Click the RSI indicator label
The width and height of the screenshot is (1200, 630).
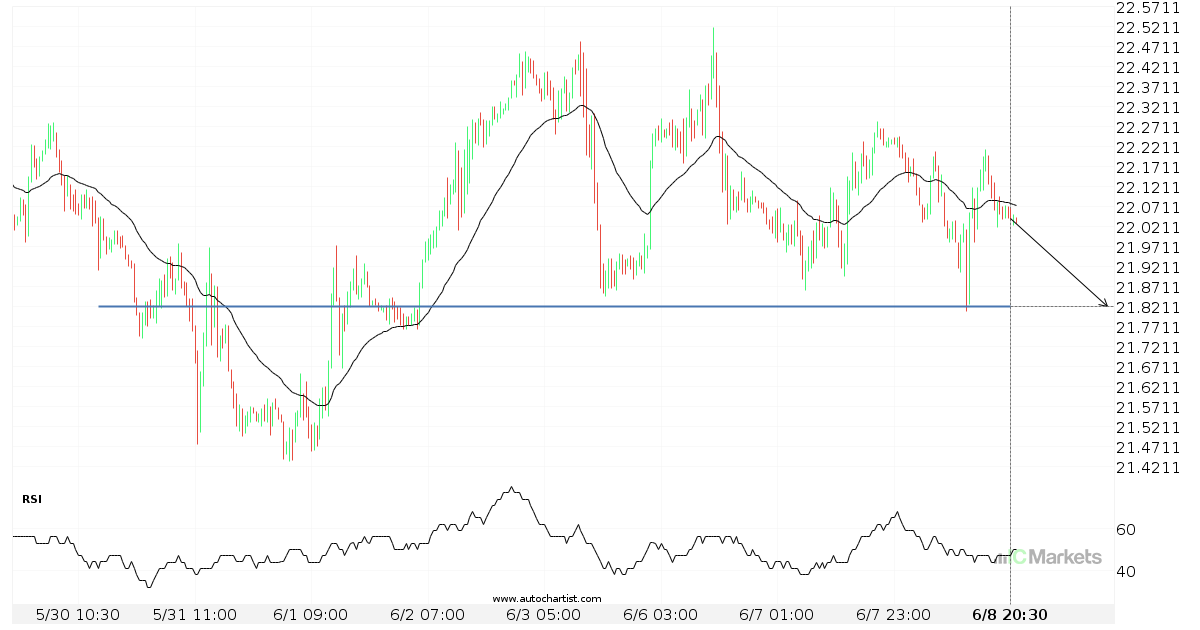point(31,498)
